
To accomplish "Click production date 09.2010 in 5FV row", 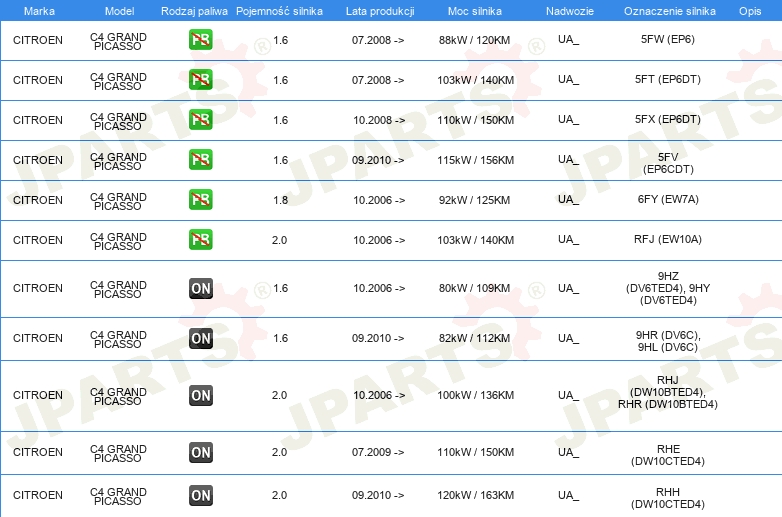I will click(378, 160).
